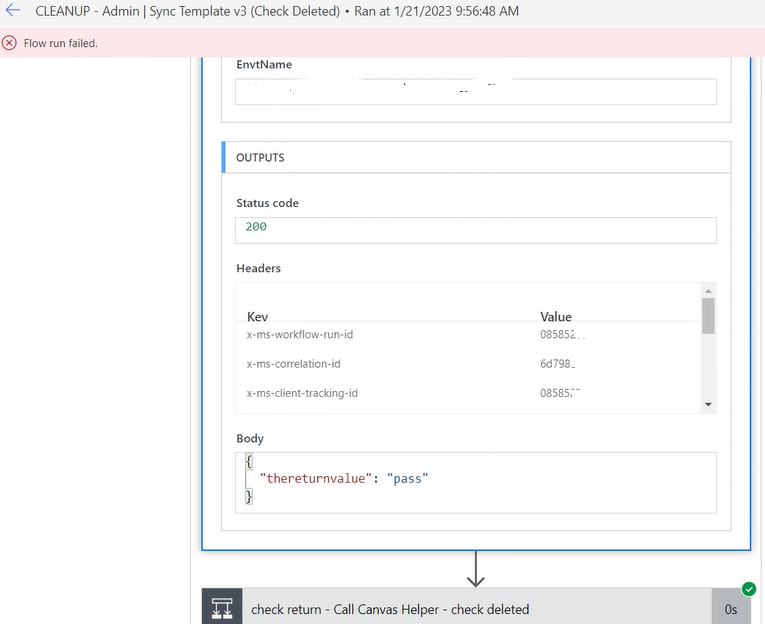Click the EnvtName label
The height and width of the screenshot is (631, 765).
(x=264, y=64)
